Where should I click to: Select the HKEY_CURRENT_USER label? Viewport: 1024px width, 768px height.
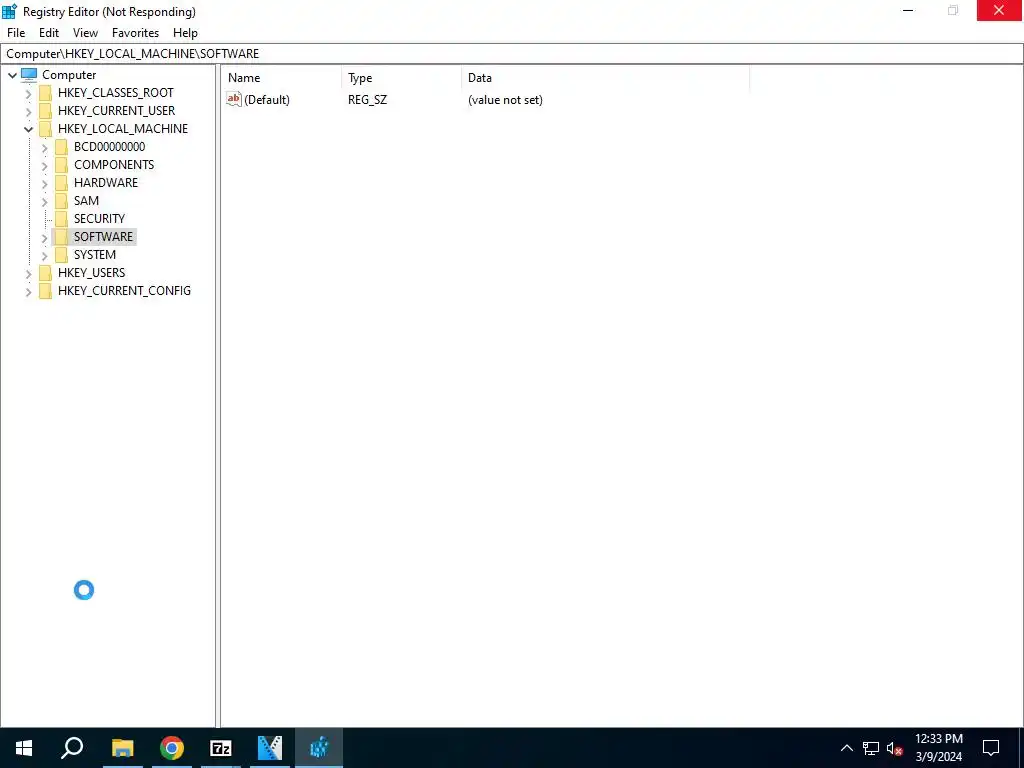click(x=116, y=110)
